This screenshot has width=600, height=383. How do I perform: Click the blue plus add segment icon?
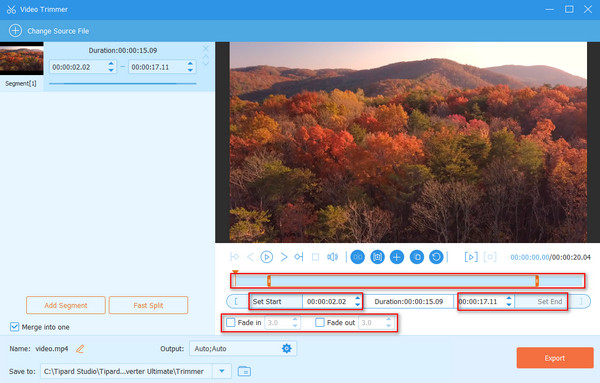(x=397, y=257)
